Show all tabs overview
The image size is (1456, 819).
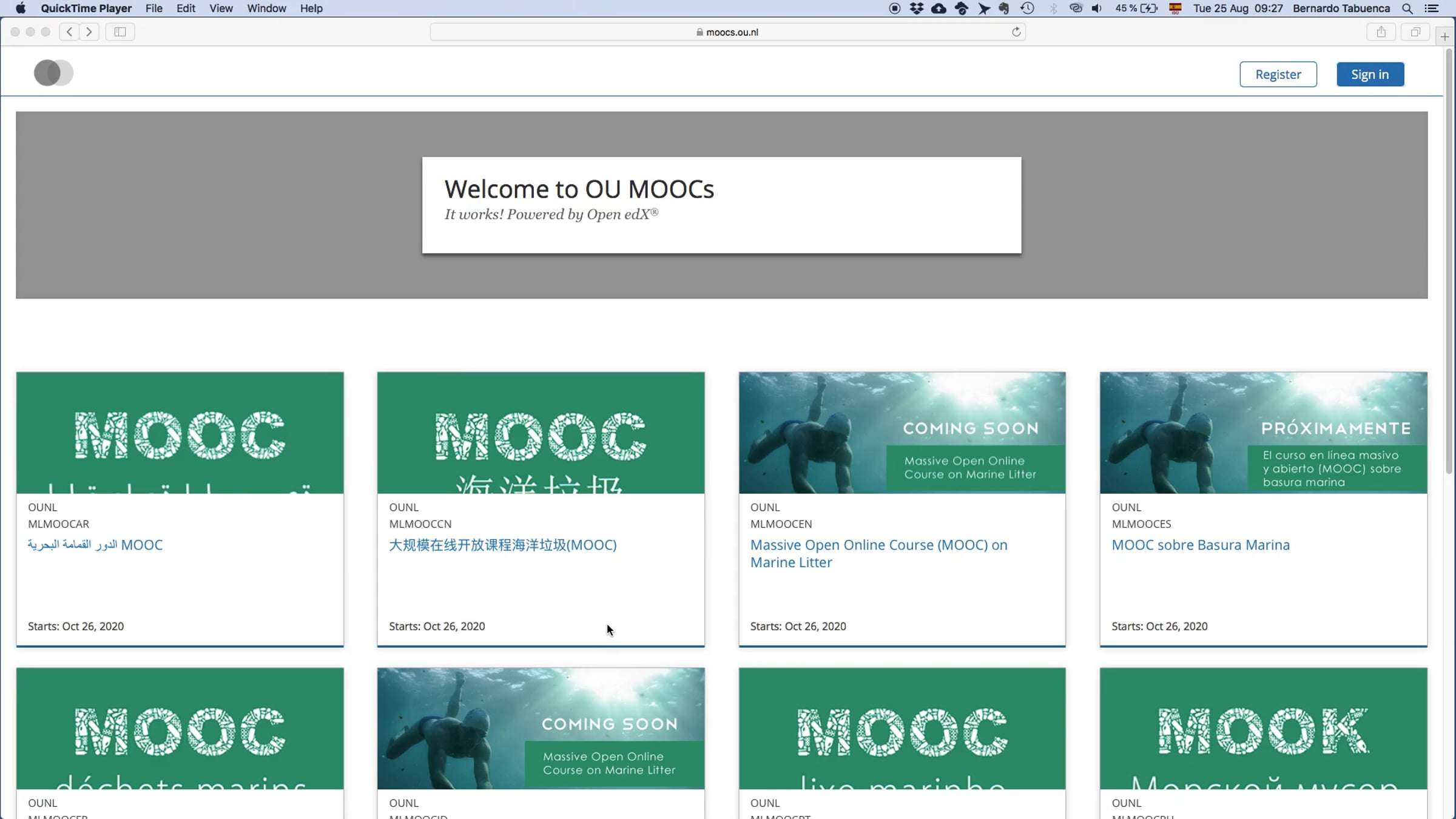click(1415, 32)
